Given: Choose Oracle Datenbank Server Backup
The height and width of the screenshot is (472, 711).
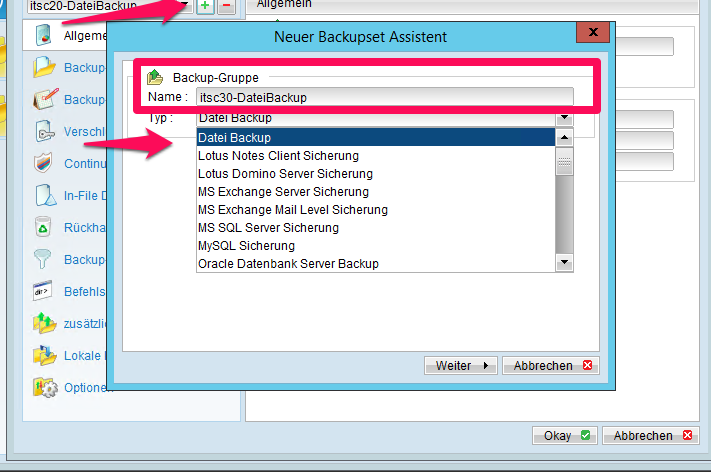Looking at the screenshot, I should 375,263.
